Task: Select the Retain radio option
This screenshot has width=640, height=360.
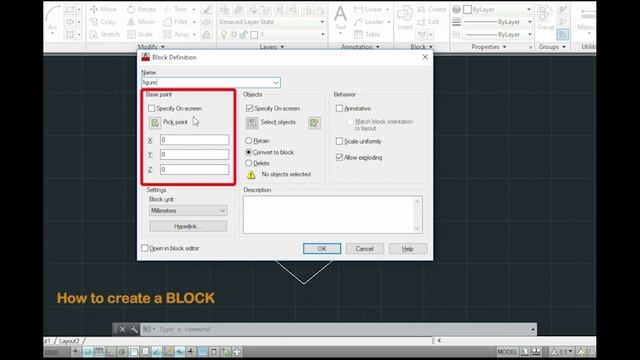Action: (x=249, y=140)
